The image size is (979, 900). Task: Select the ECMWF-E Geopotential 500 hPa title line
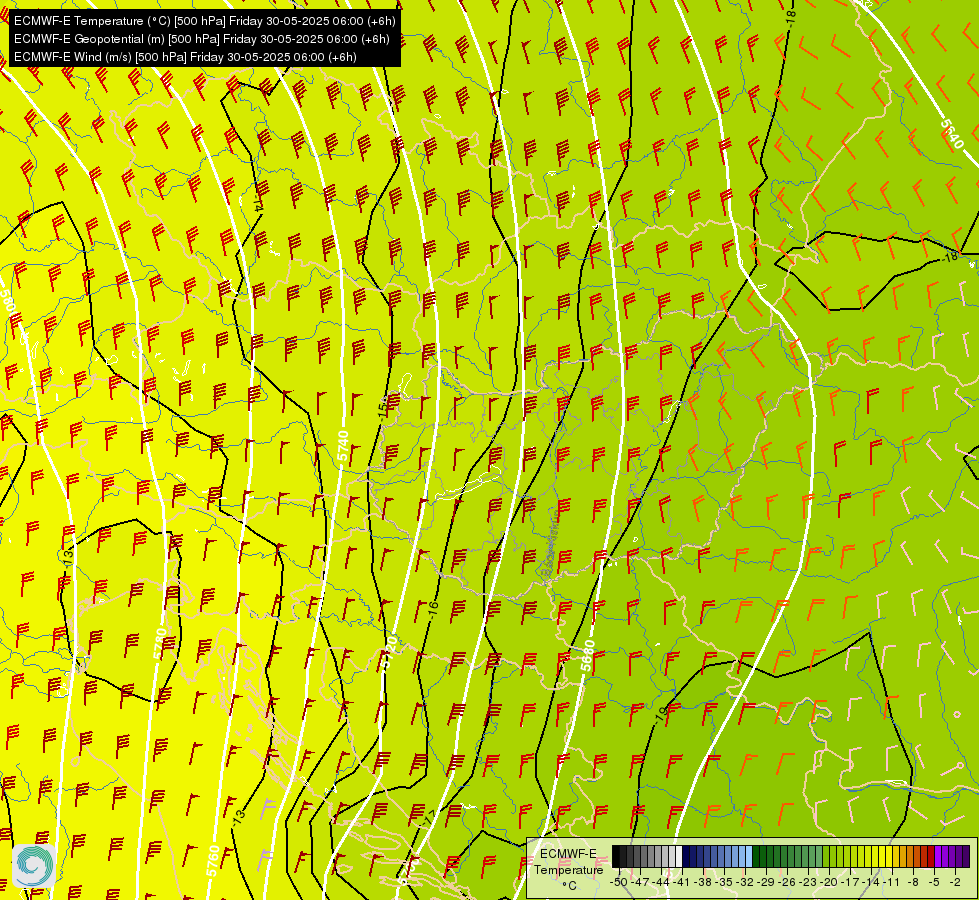(201, 39)
